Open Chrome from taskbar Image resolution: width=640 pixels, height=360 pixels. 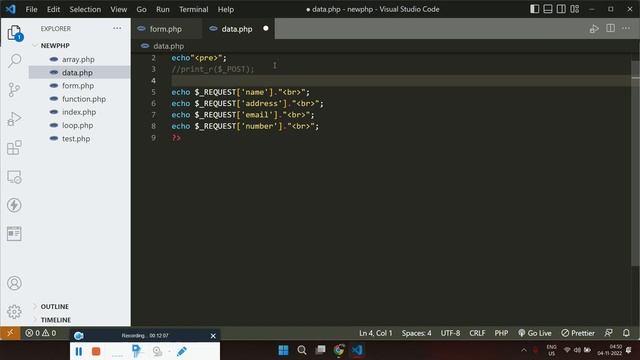339,350
